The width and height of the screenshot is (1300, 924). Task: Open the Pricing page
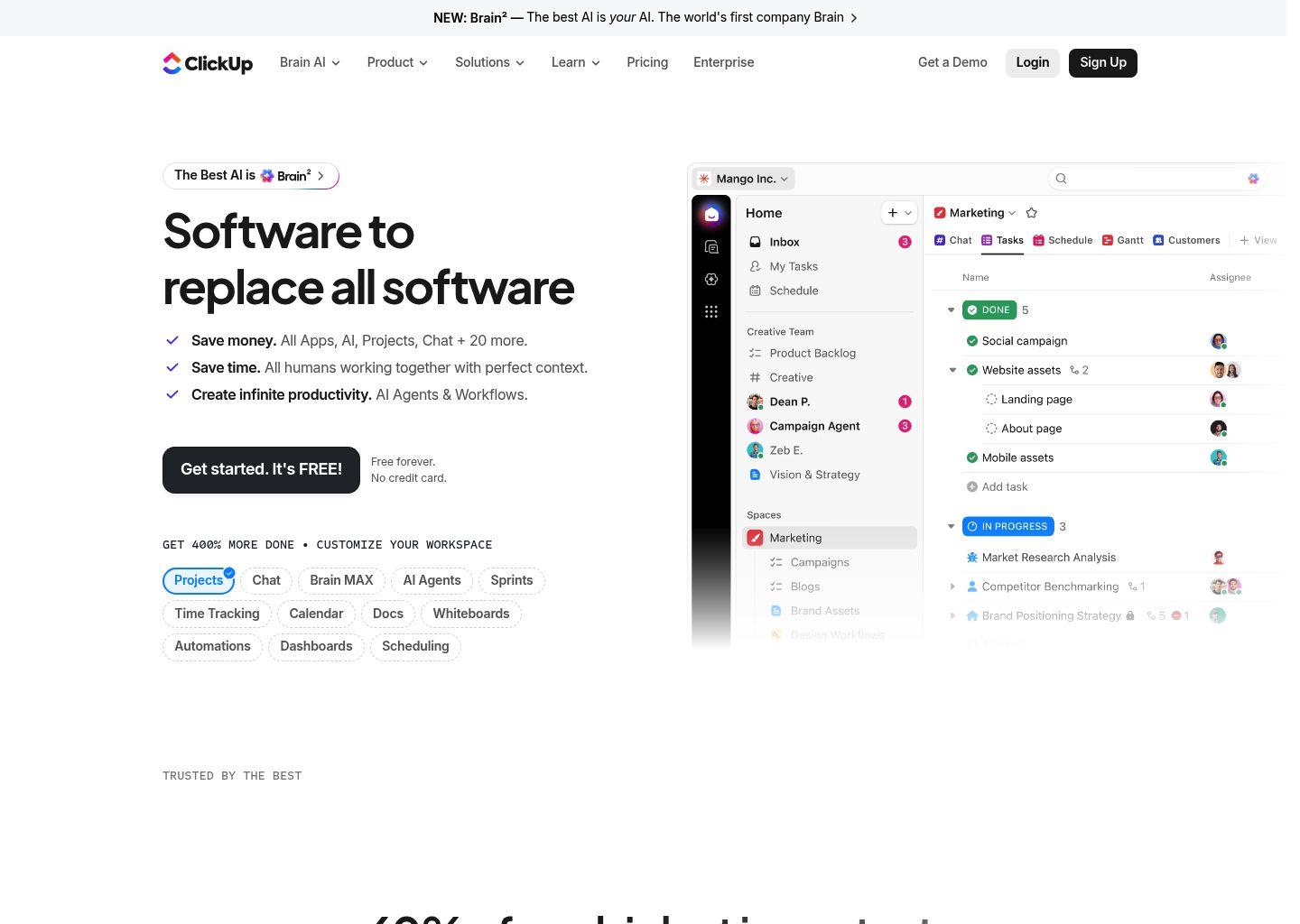click(647, 62)
